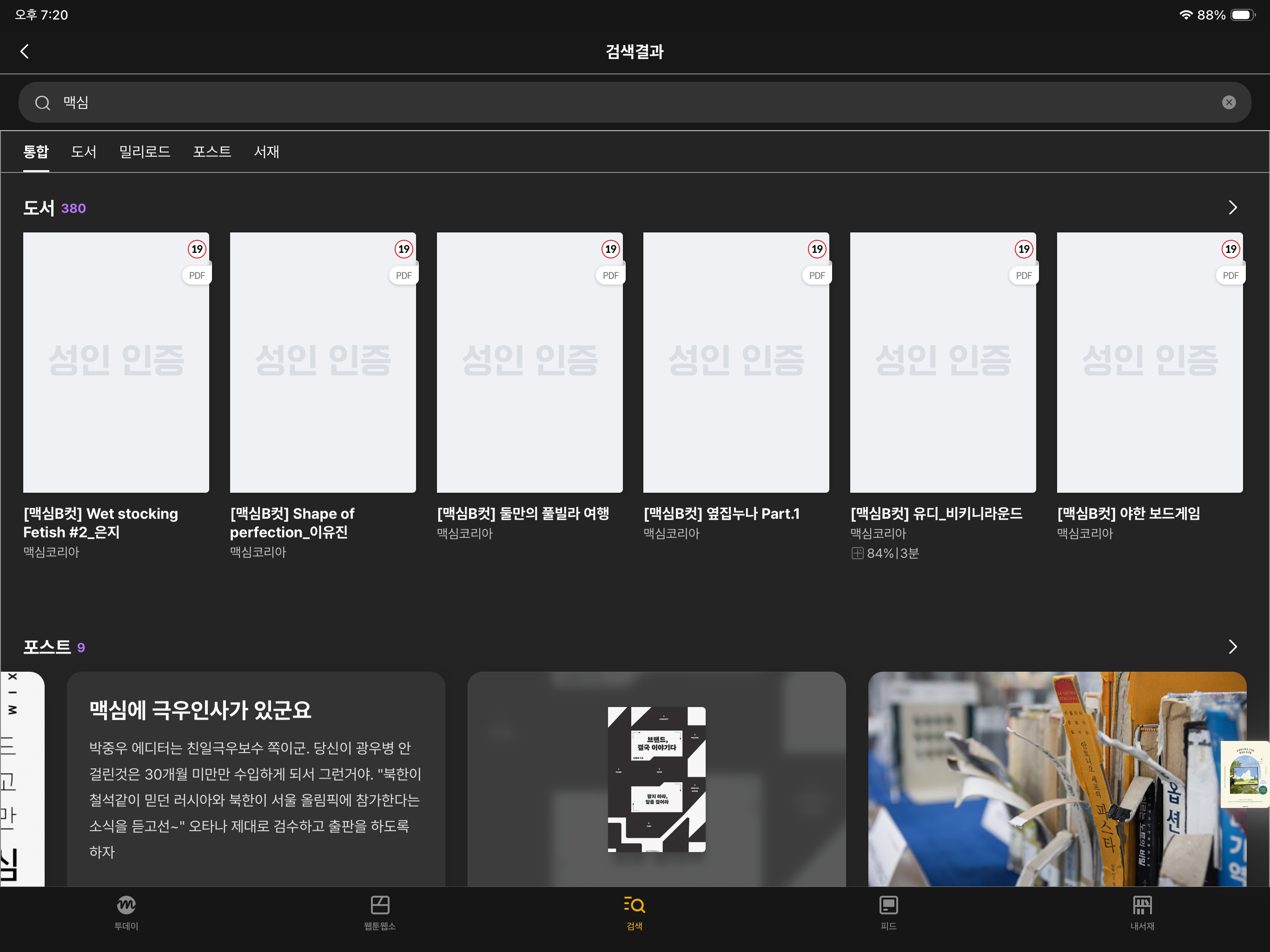This screenshot has width=1270, height=952.
Task: Open the 유디_비키니라운드 book cover
Action: click(x=943, y=362)
